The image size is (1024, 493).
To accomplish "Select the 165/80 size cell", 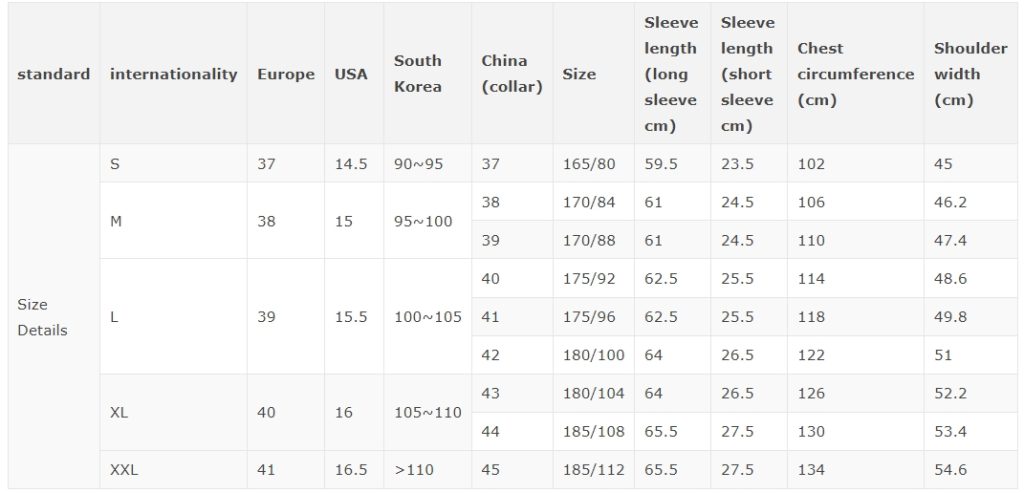I will coord(593,163).
